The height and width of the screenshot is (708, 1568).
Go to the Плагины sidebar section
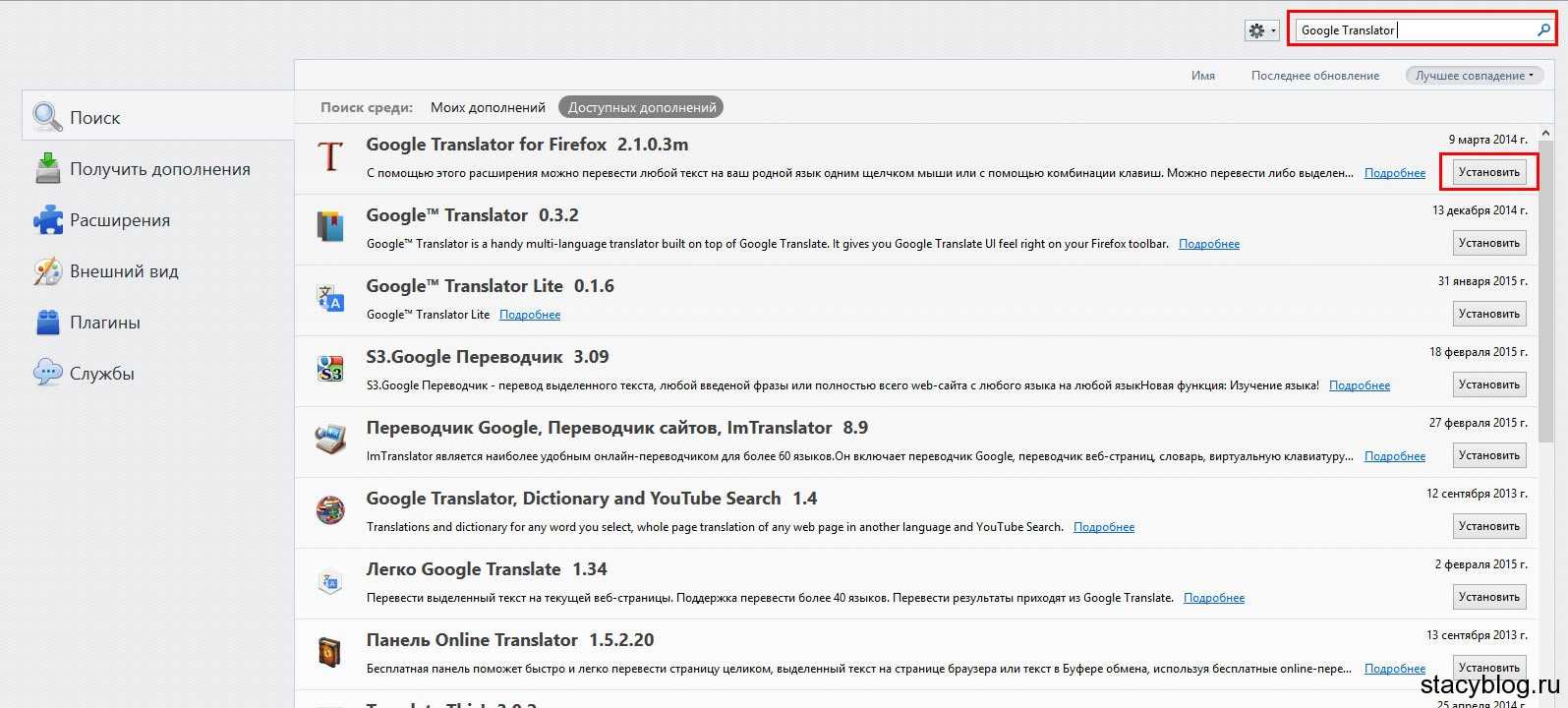pyautogui.click(x=104, y=323)
